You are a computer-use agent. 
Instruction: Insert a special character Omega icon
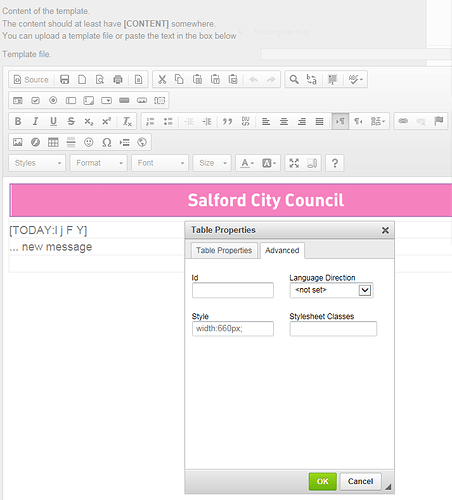tap(106, 142)
